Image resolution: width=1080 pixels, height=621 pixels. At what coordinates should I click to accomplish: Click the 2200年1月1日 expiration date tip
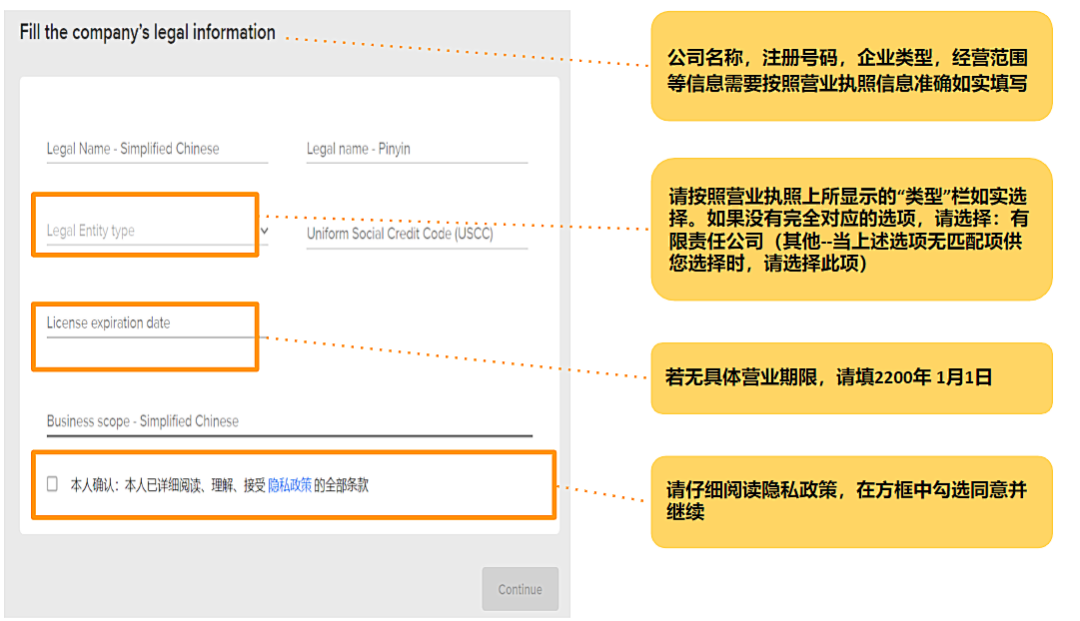pos(852,377)
